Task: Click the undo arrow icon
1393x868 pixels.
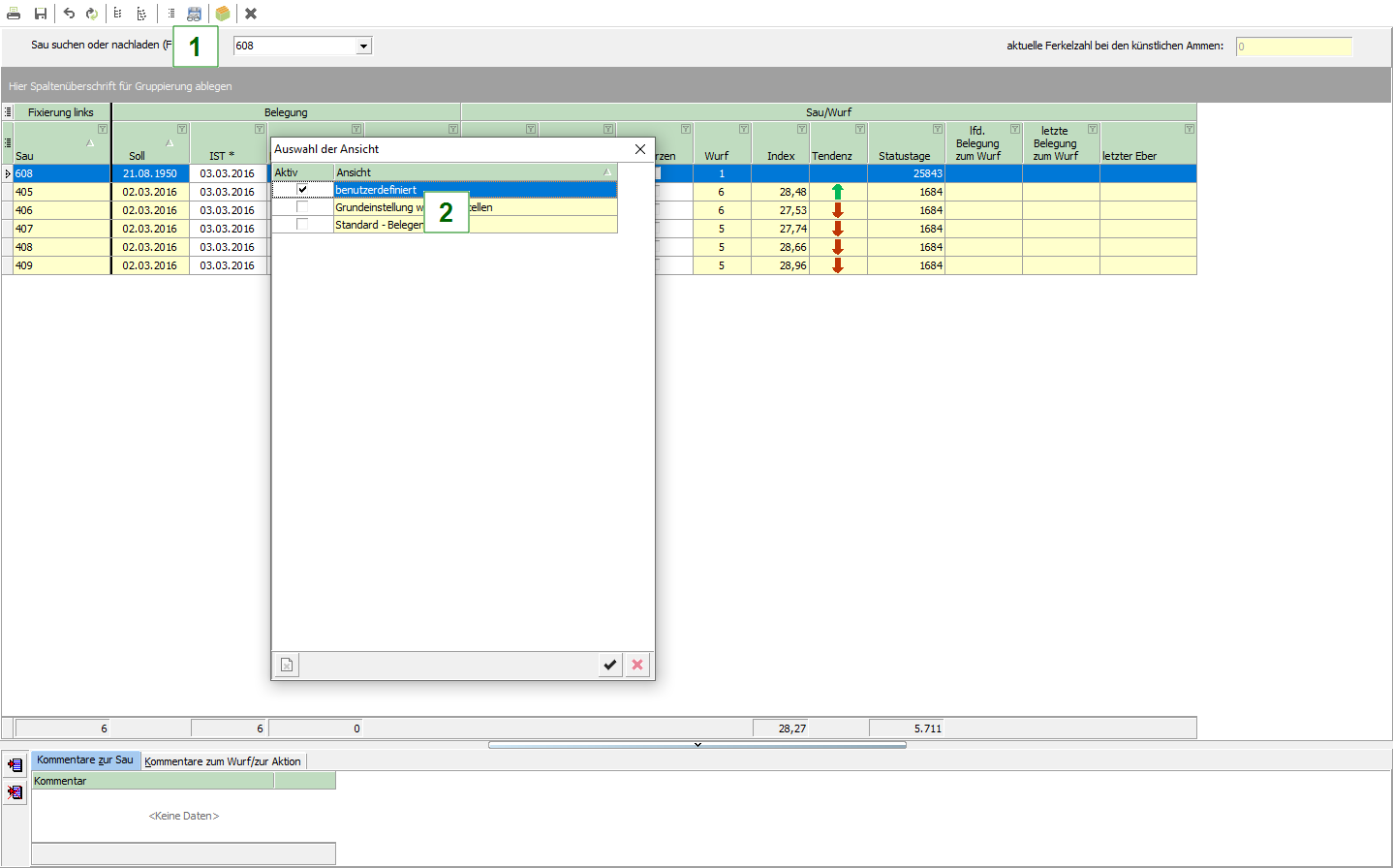Action: pos(69,14)
